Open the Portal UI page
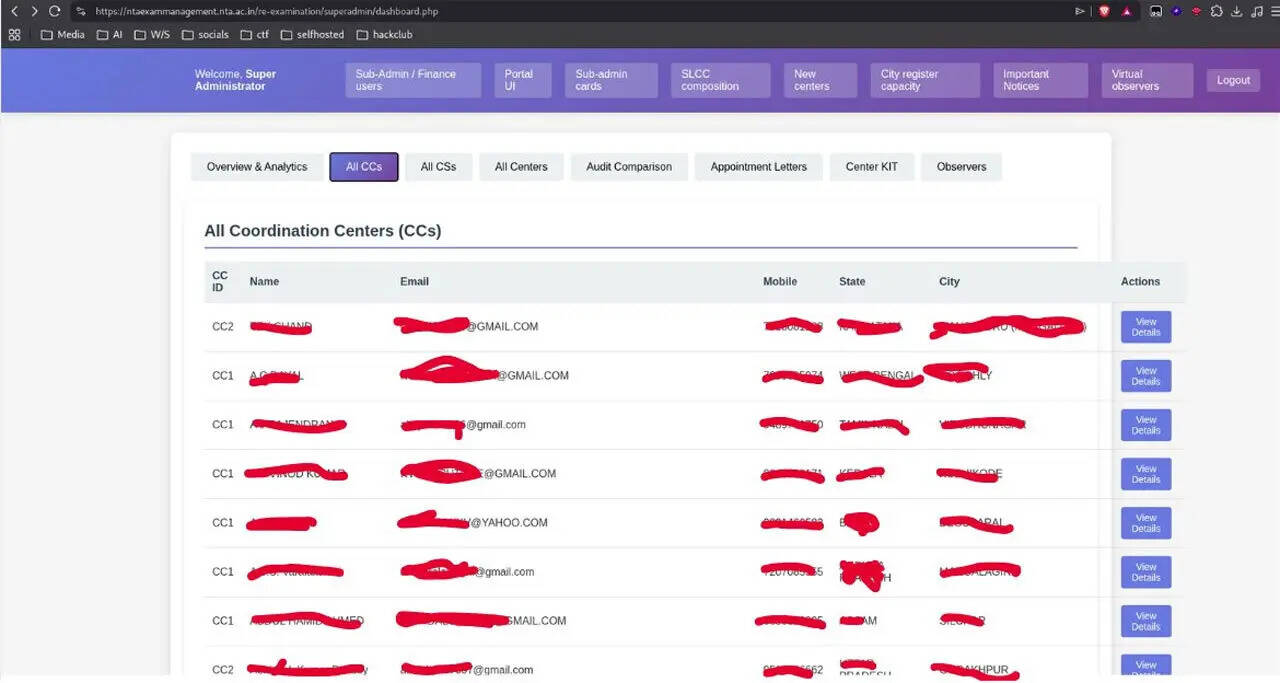The width and height of the screenshot is (1280, 683). 523,80
